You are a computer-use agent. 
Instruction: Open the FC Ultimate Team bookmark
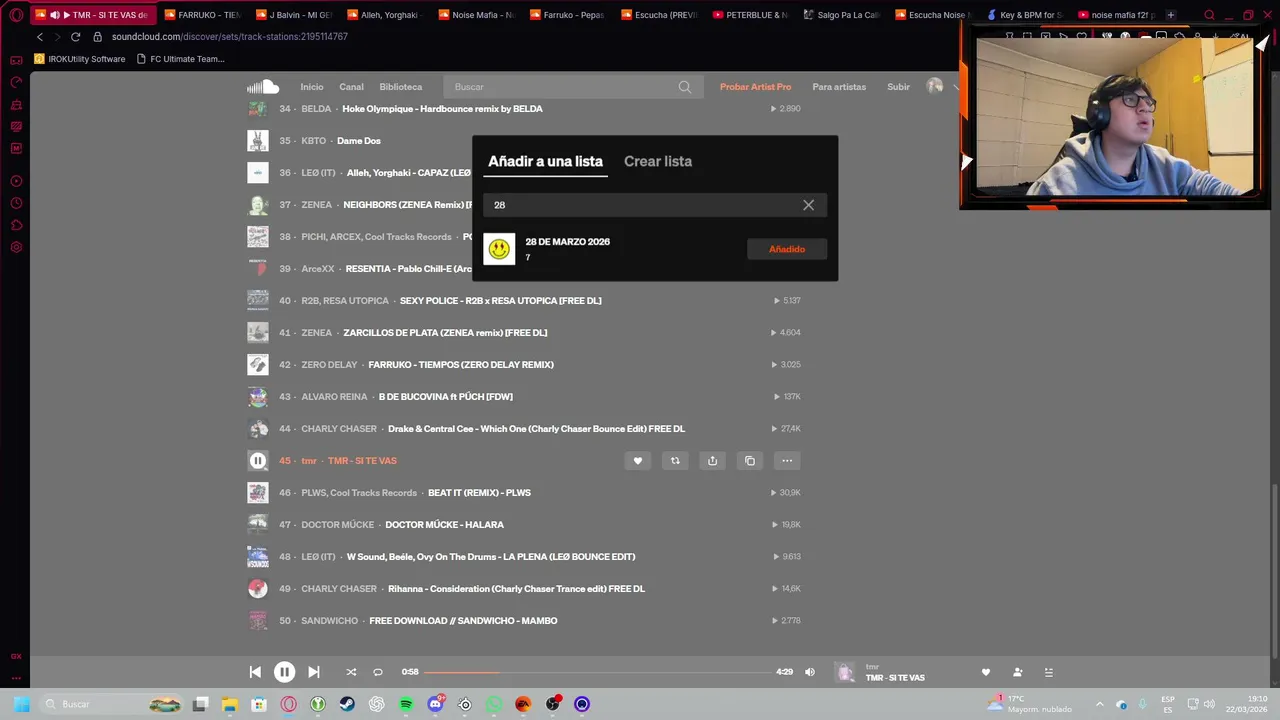[x=180, y=59]
